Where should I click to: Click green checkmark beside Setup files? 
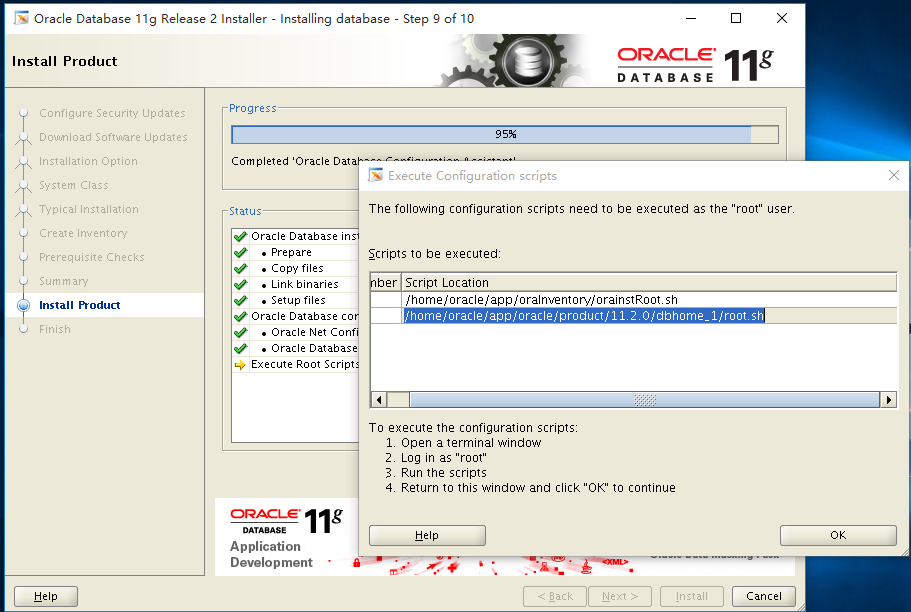coord(241,300)
